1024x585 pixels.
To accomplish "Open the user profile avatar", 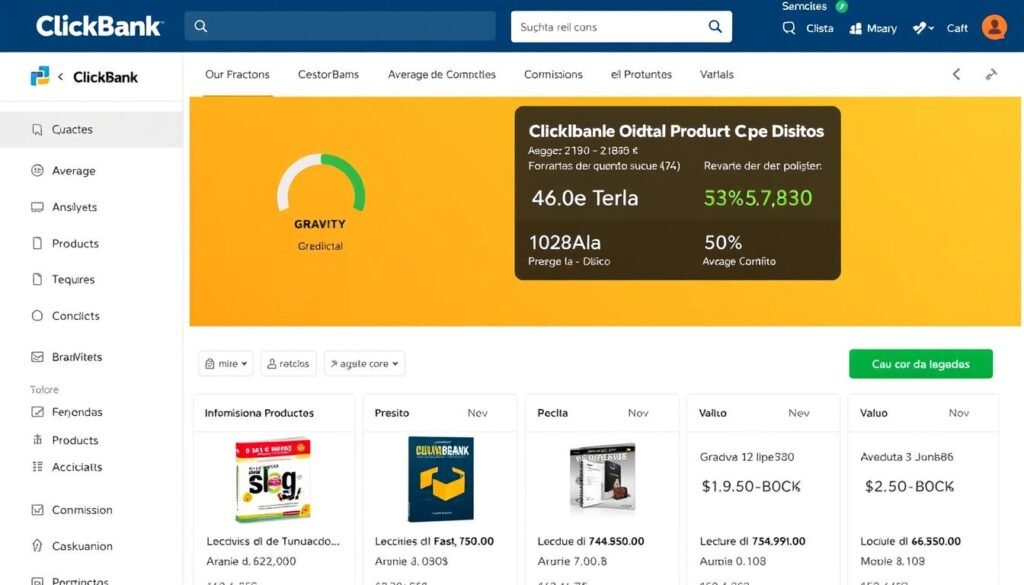I will 994,27.
